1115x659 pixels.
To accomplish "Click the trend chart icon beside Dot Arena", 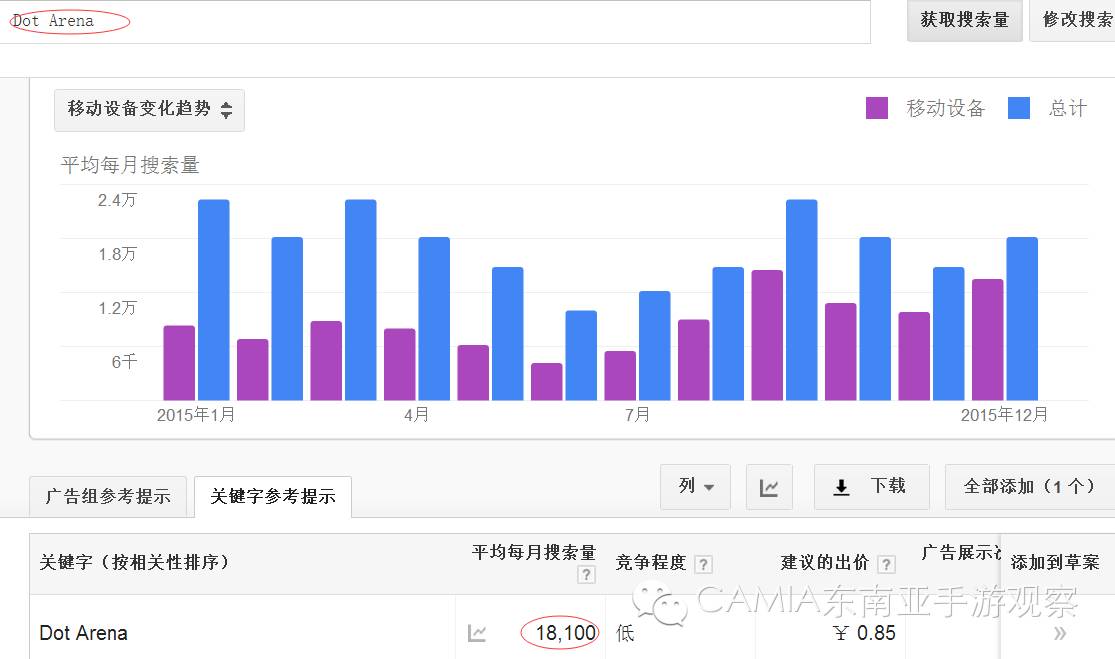I will (x=476, y=633).
